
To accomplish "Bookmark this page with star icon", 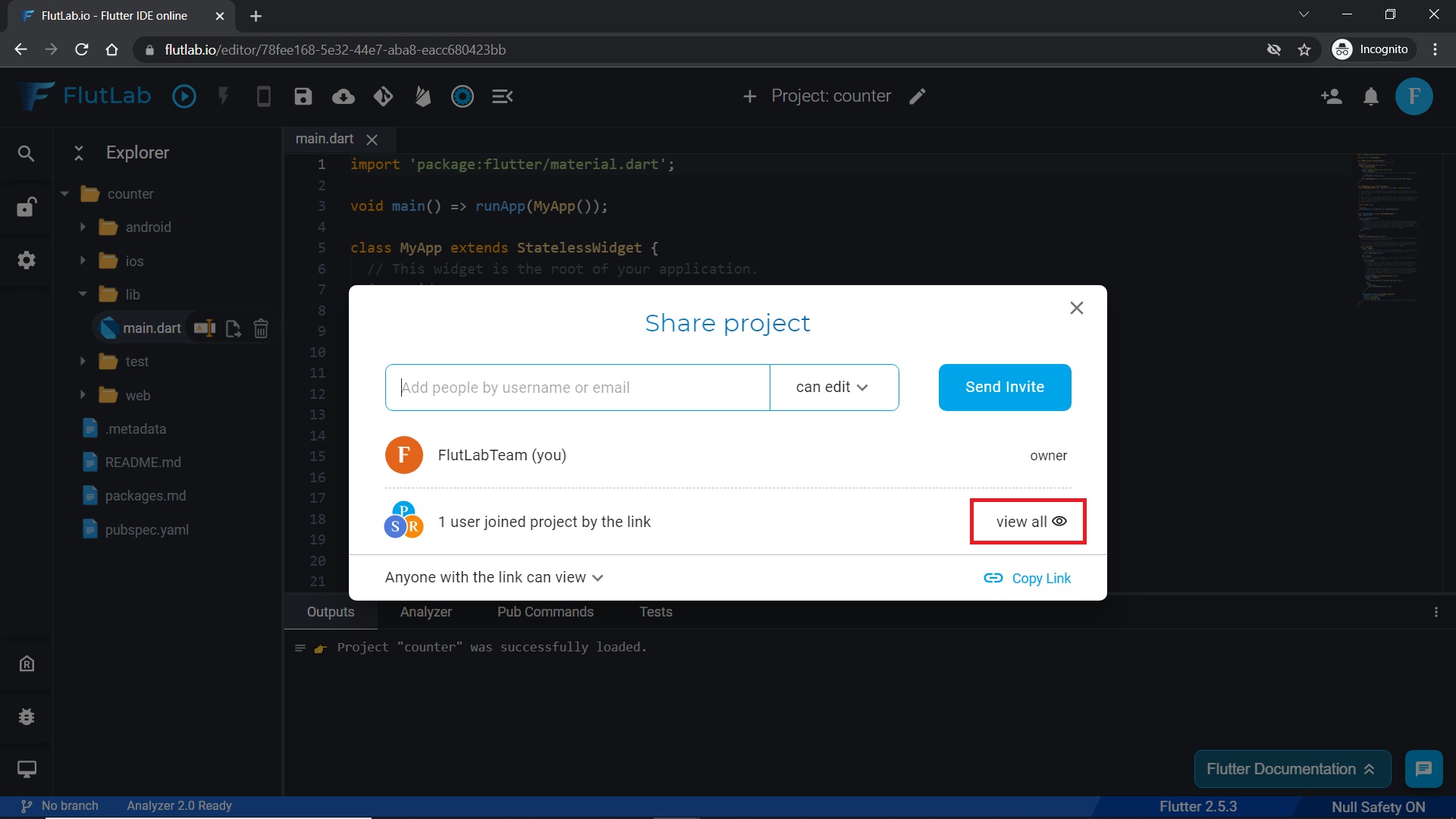I will click(1304, 50).
